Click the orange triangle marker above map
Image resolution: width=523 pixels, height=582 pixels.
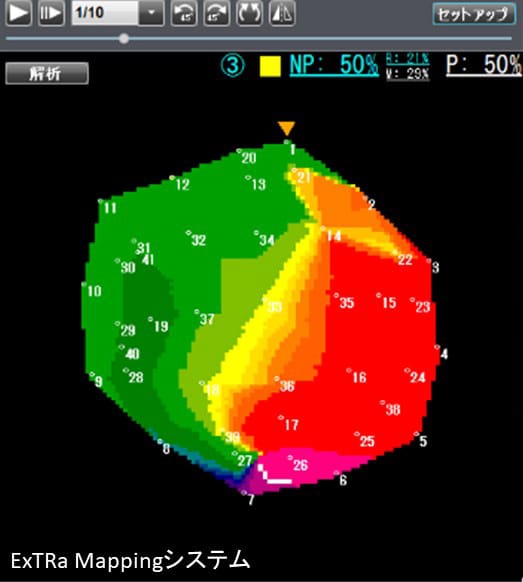[x=287, y=128]
